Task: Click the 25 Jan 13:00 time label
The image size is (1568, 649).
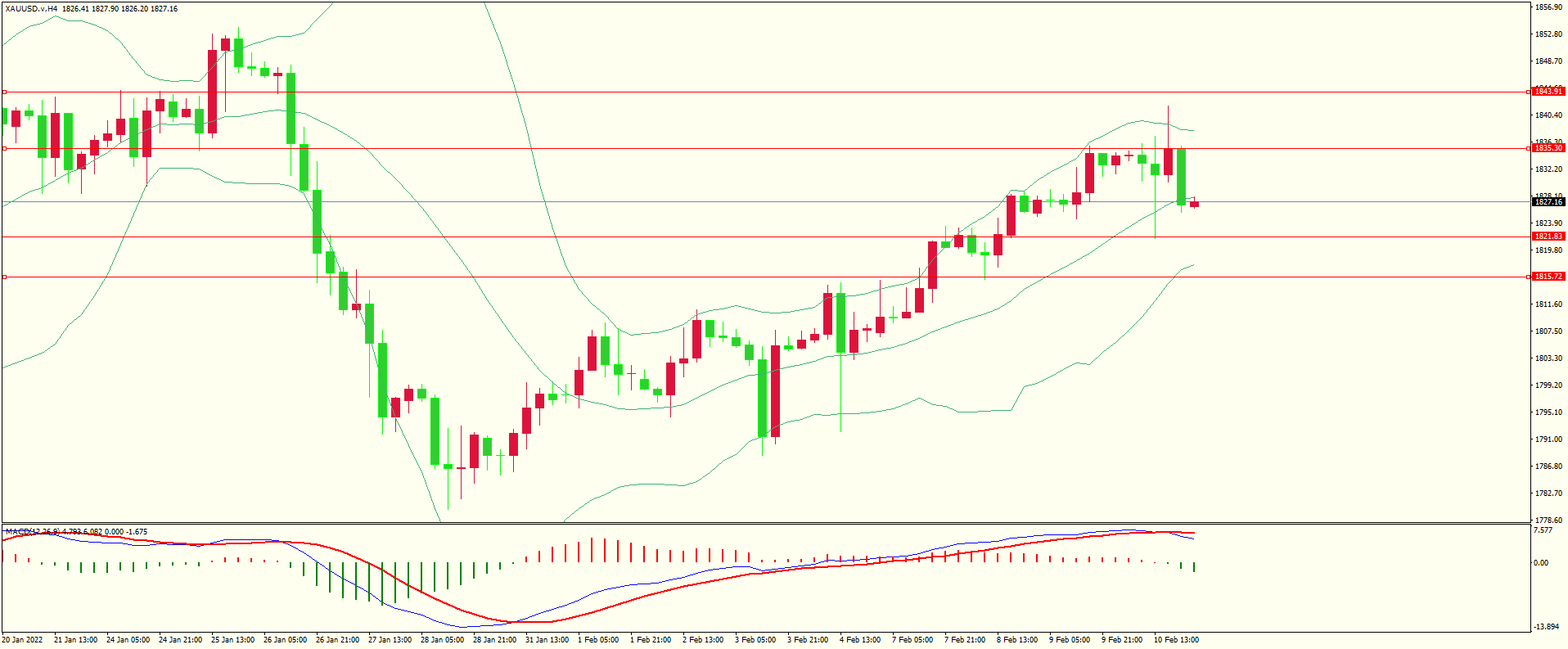Action: [x=232, y=640]
